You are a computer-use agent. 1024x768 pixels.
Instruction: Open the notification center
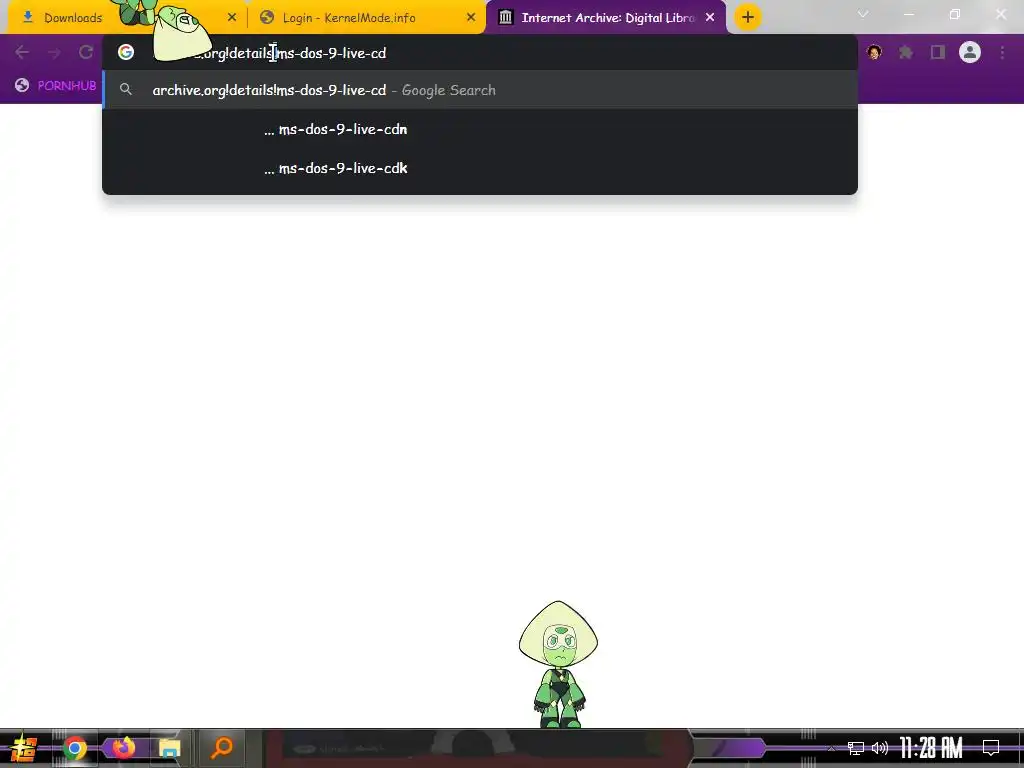[x=991, y=748]
